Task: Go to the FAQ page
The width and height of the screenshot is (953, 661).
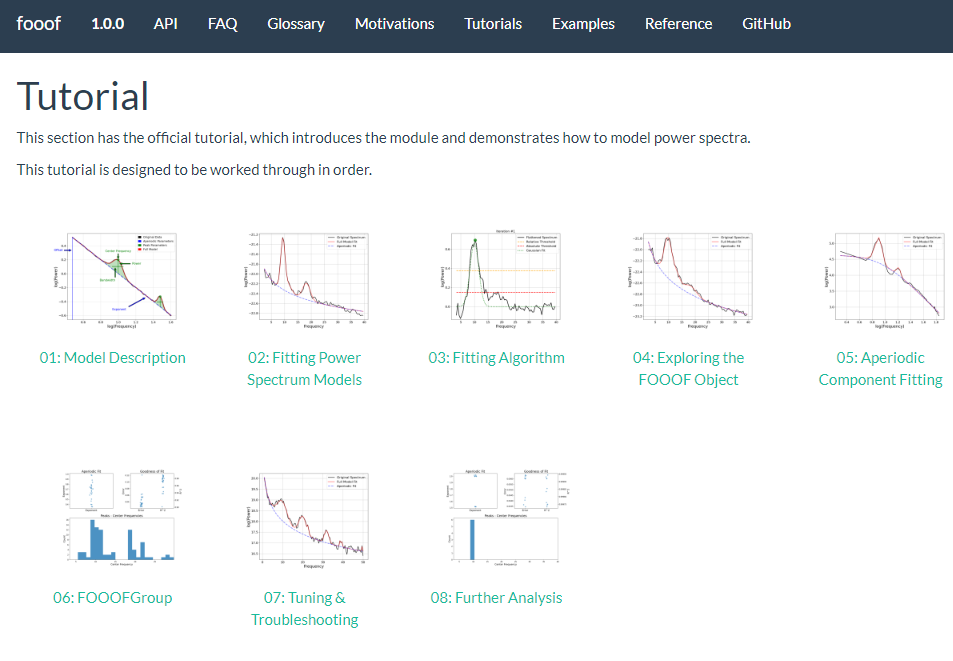Action: pyautogui.click(x=222, y=24)
